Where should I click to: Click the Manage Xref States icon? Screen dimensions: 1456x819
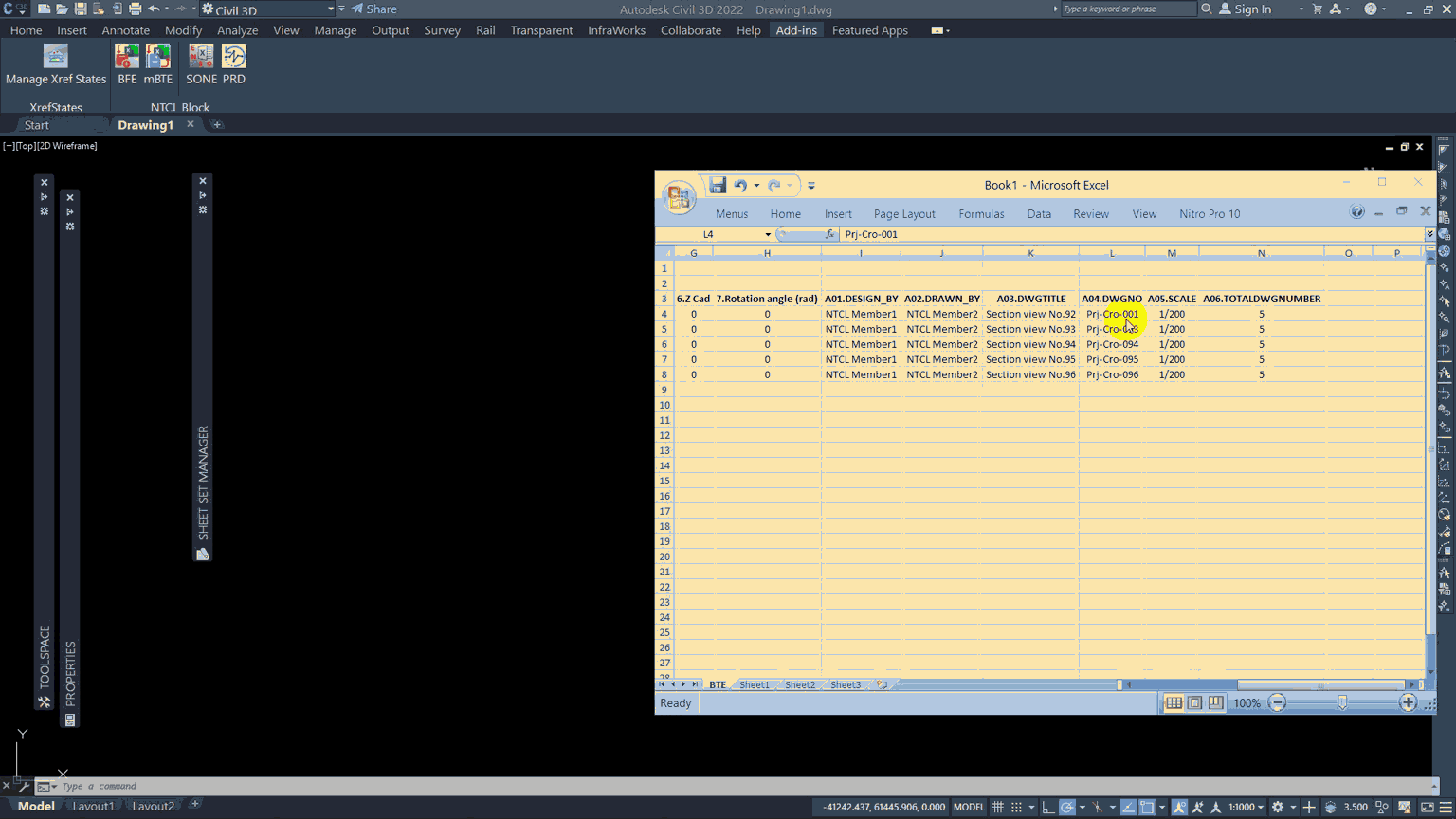pos(56,57)
